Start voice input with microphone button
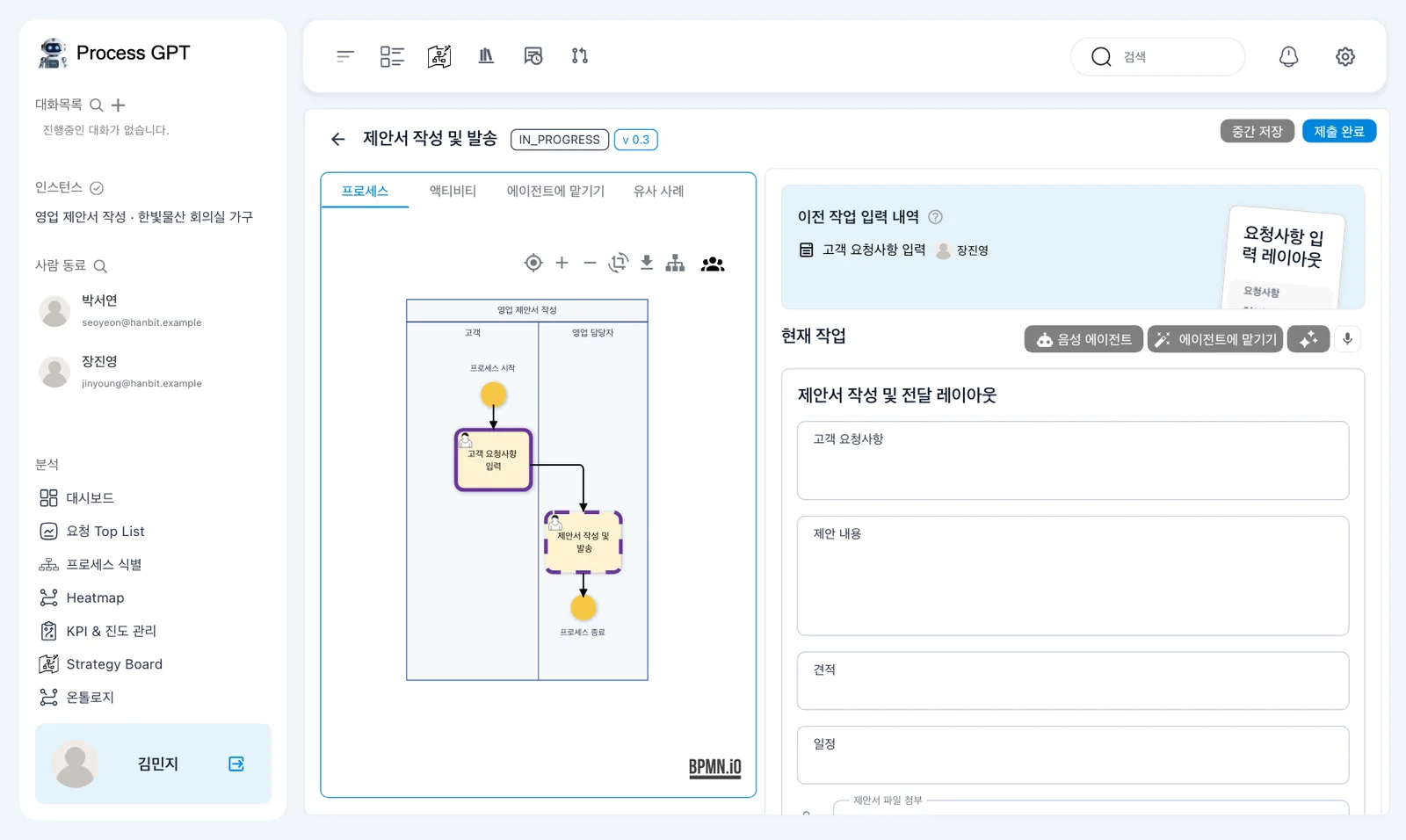This screenshot has width=1406, height=840. 1347,339
